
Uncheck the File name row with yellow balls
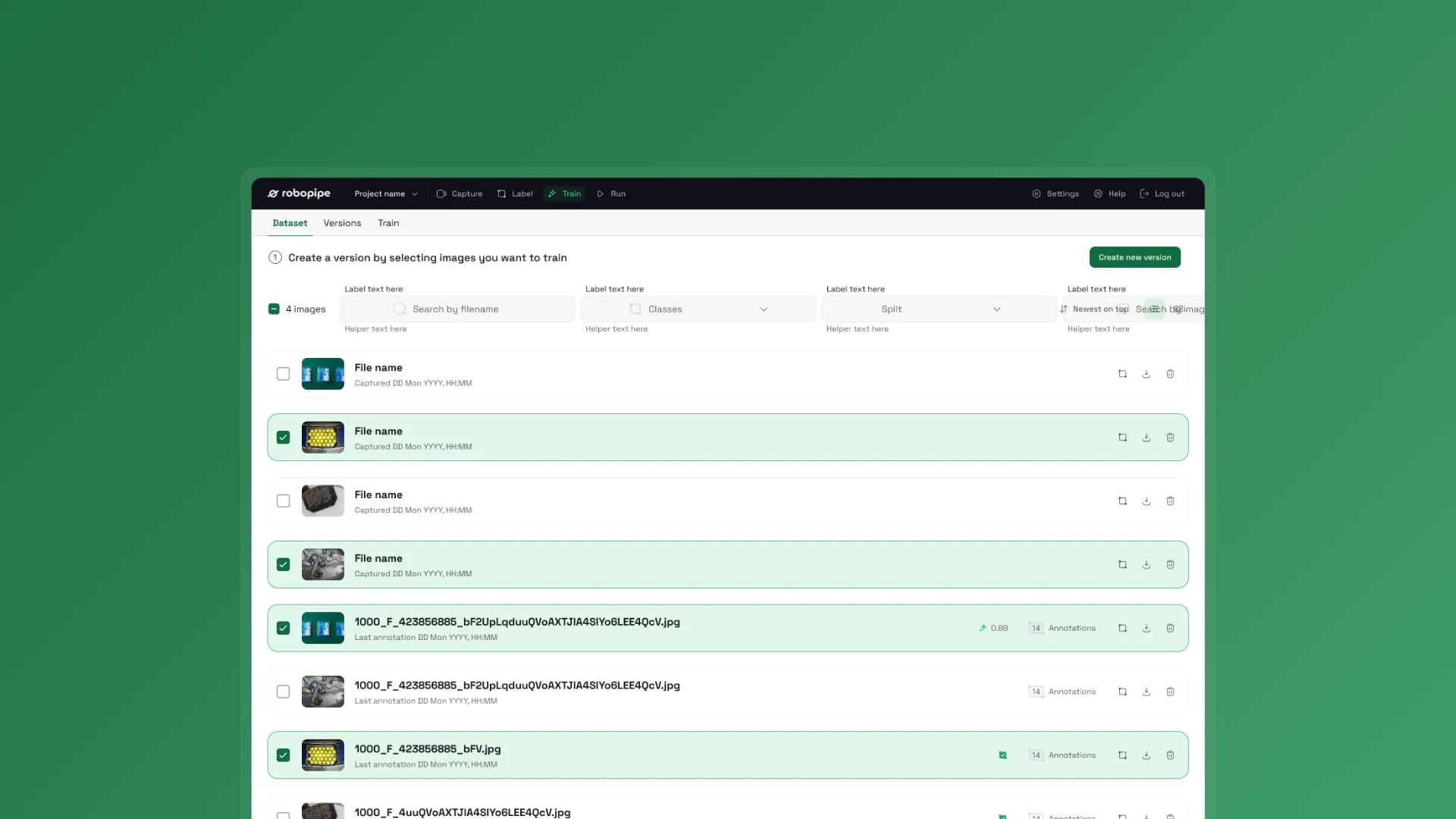[283, 438]
